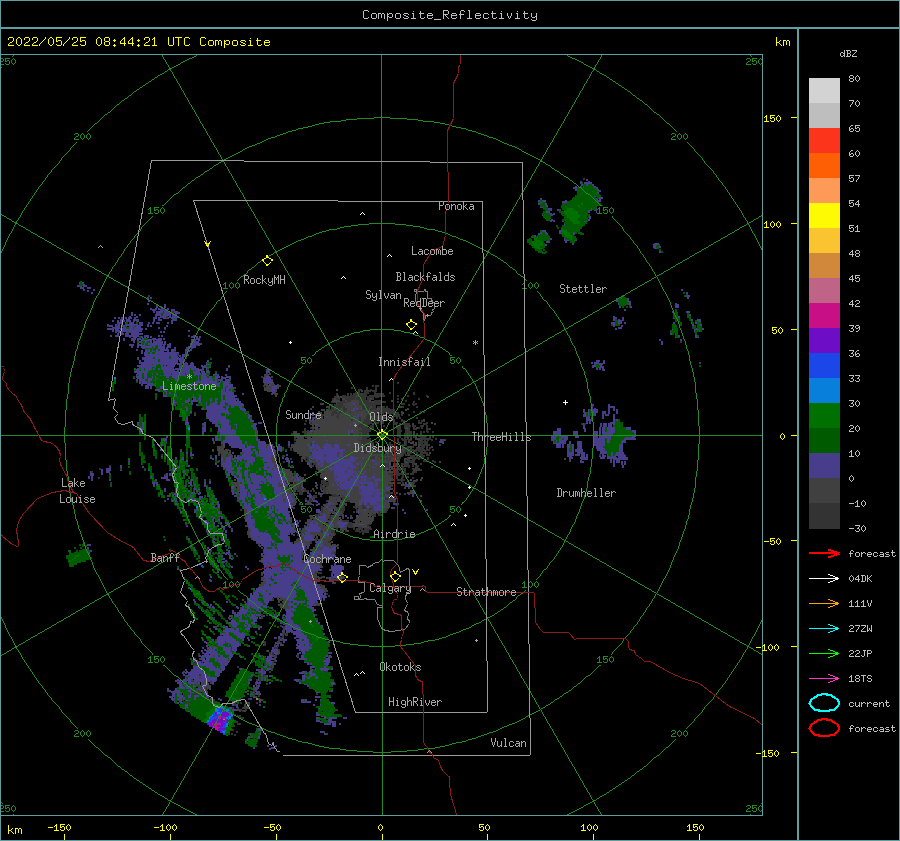Viewport: 900px width, 841px height.
Task: Click the HighRiver town label
Action: (414, 702)
